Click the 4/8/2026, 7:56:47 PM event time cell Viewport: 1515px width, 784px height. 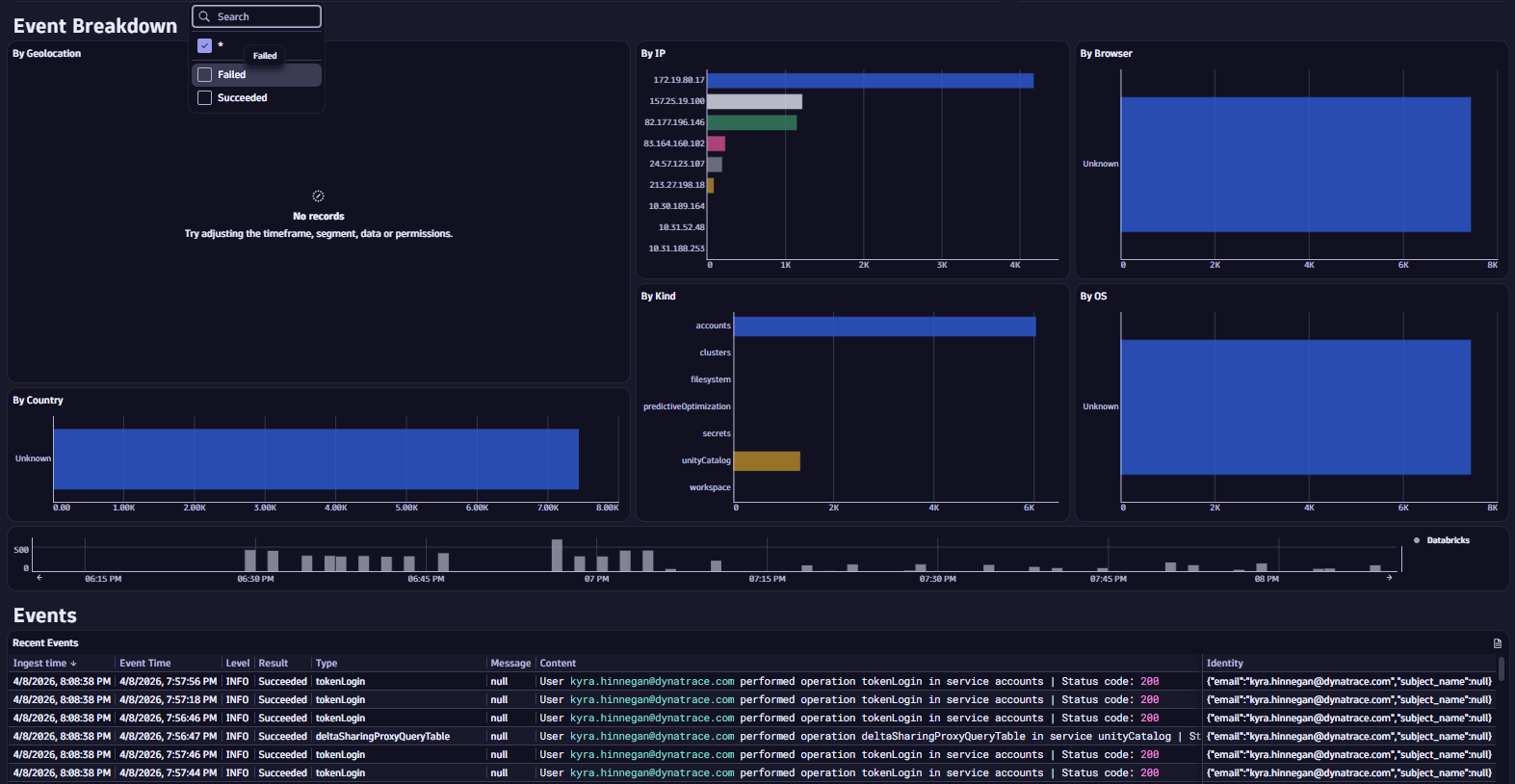tap(168, 737)
